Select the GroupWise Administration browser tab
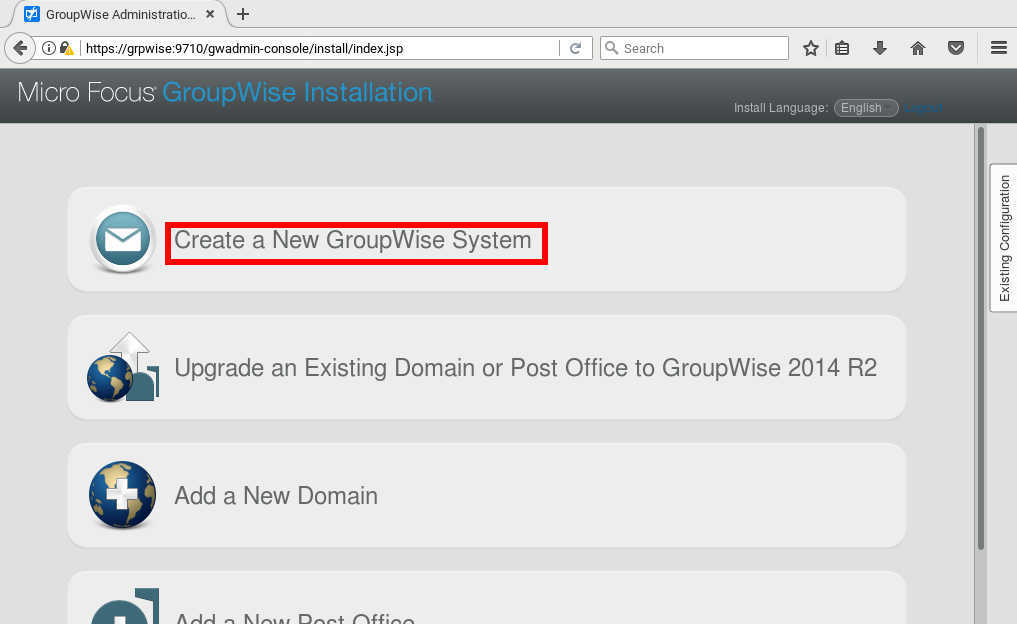 coord(119,14)
